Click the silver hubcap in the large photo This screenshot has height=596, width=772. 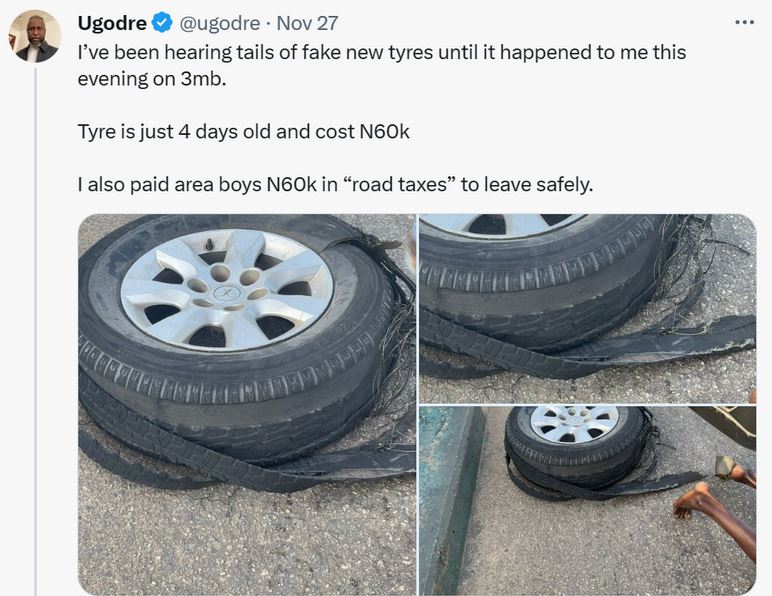pyautogui.click(x=226, y=290)
